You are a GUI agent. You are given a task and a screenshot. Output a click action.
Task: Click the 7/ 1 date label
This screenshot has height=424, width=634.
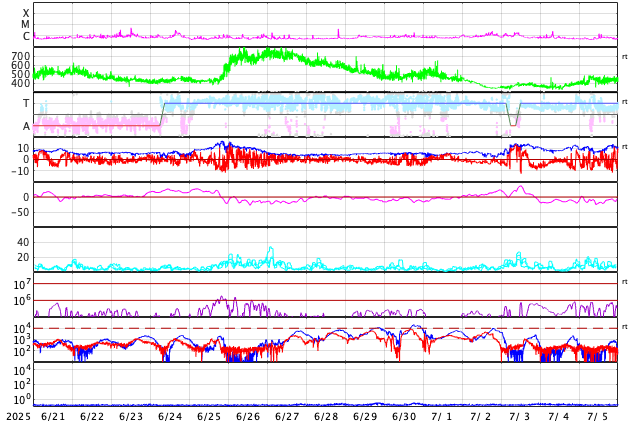(442, 417)
